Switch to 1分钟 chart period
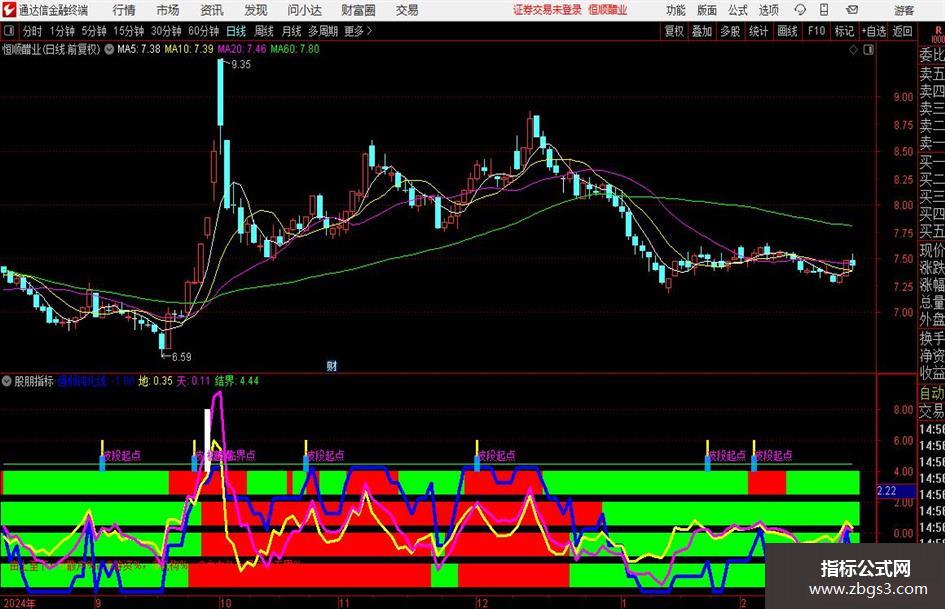 point(62,31)
